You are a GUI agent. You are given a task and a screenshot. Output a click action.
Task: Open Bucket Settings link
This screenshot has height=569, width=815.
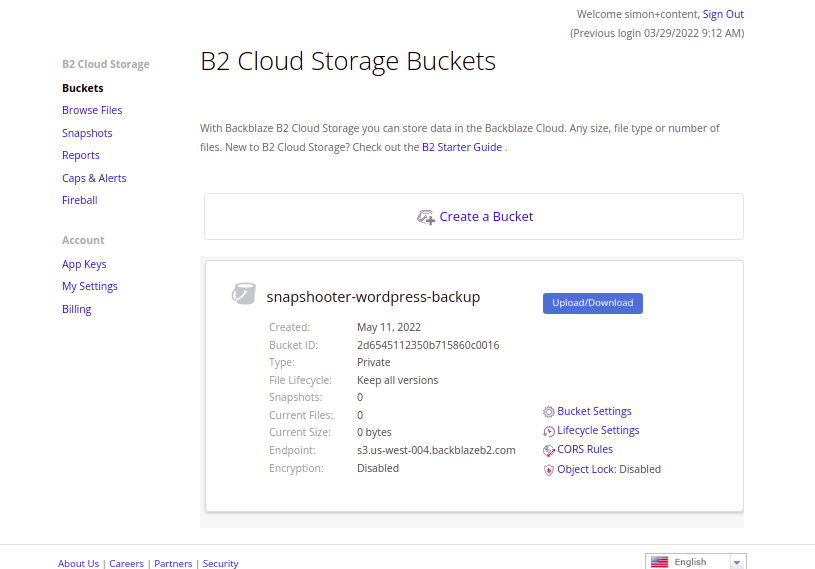(594, 411)
